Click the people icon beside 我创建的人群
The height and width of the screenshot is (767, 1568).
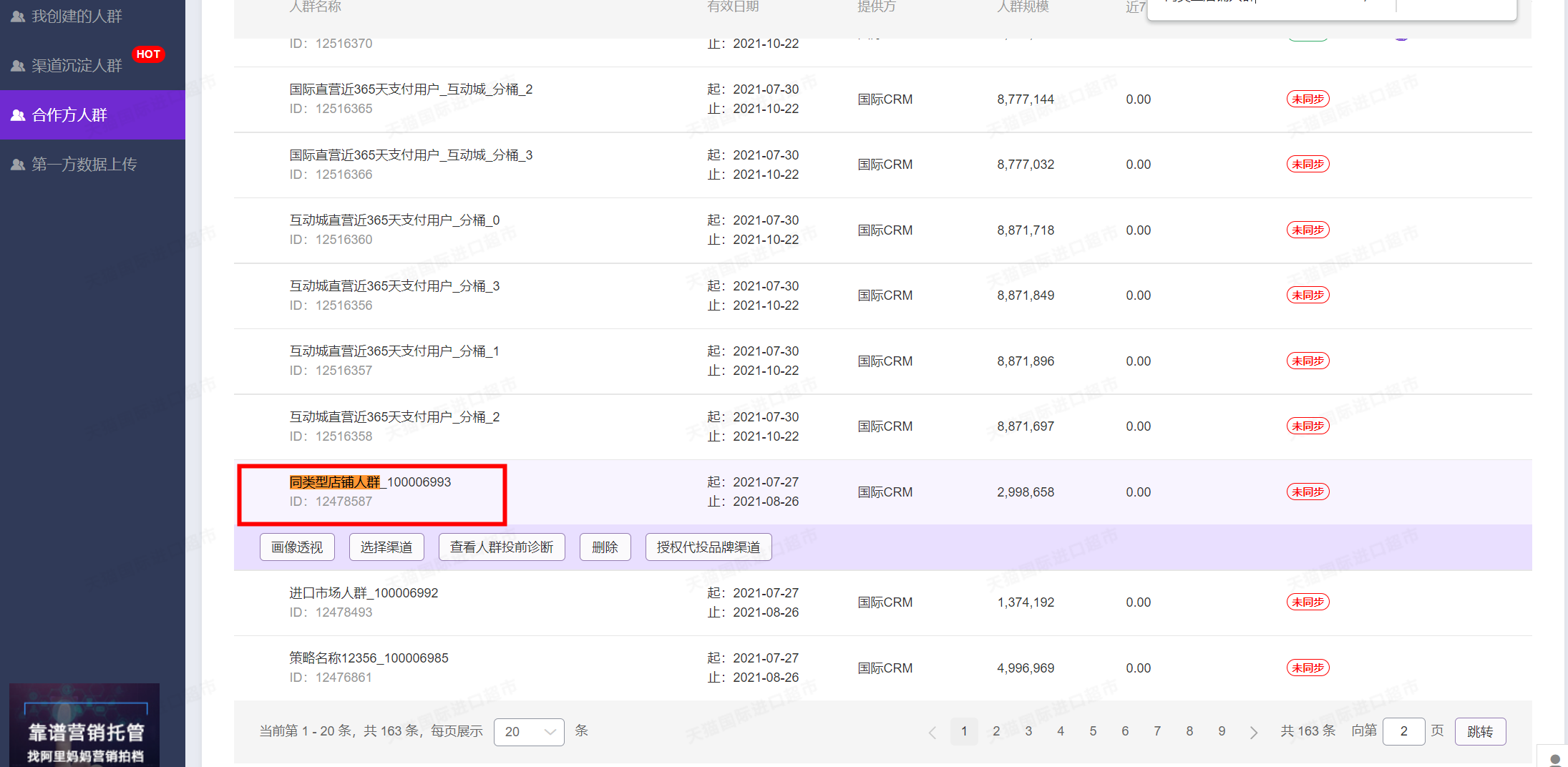pos(18,16)
